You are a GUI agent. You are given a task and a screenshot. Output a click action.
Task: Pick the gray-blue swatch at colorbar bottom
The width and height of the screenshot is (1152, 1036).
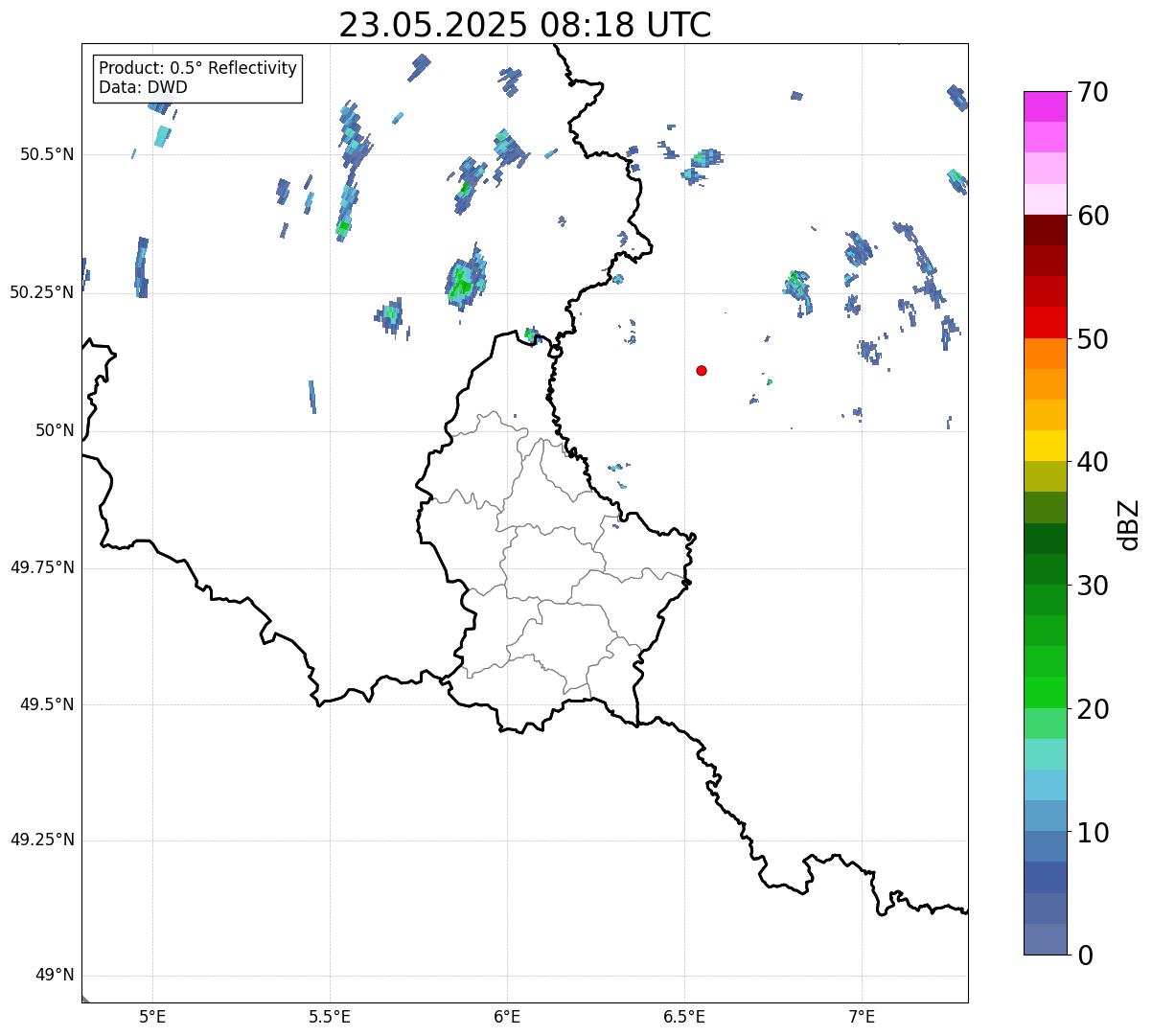1045,939
